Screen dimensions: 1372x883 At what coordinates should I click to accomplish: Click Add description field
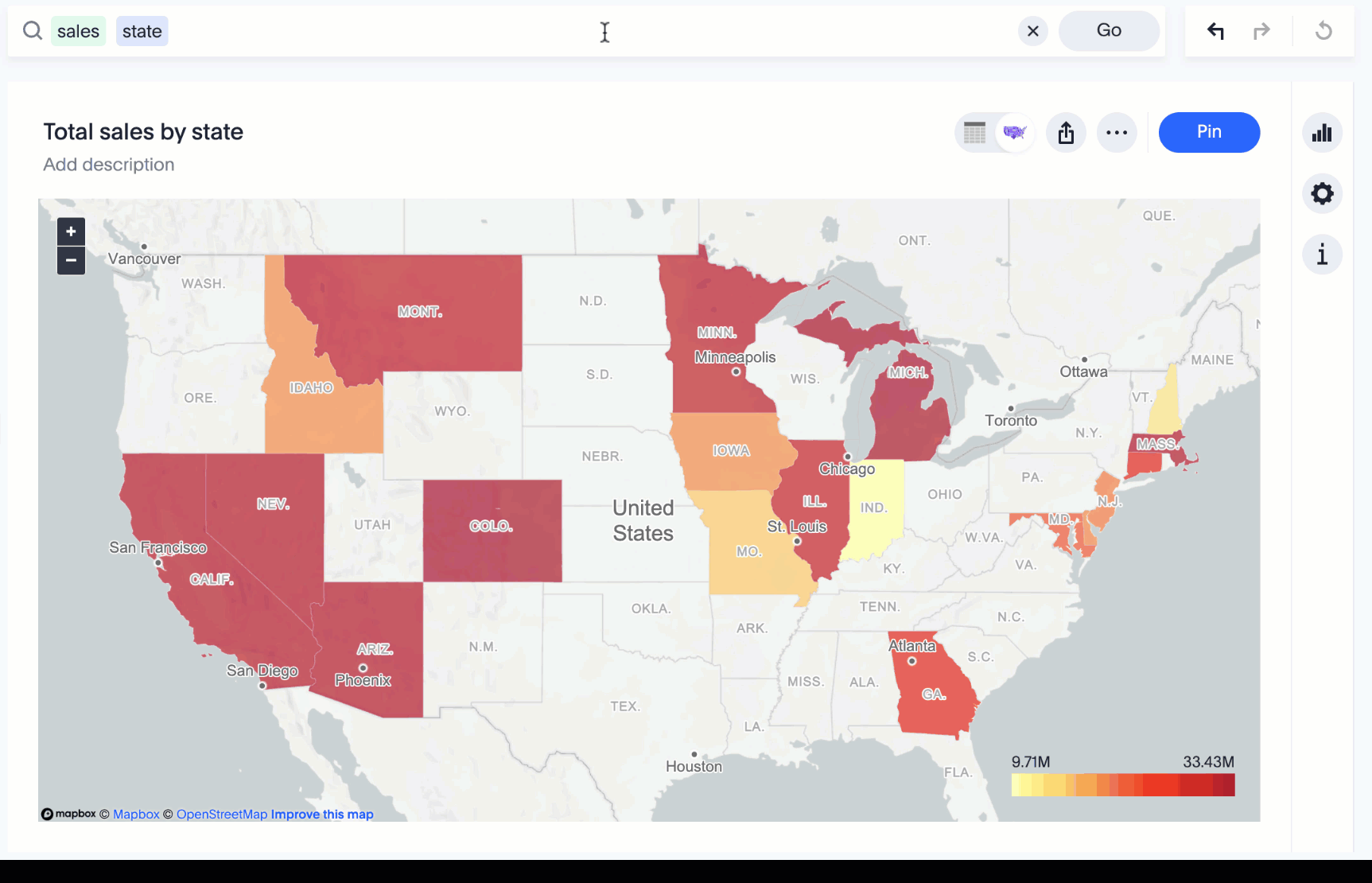109,165
